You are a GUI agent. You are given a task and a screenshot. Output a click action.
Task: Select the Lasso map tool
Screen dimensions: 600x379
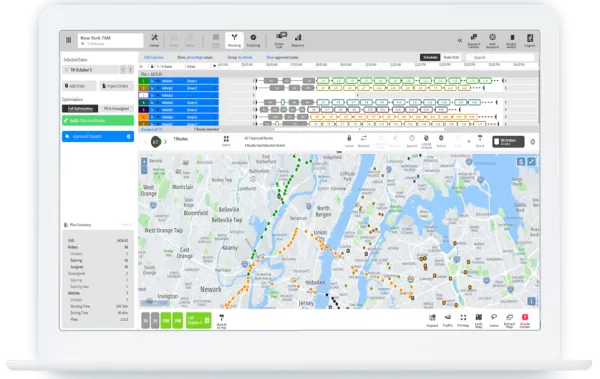pos(494,320)
